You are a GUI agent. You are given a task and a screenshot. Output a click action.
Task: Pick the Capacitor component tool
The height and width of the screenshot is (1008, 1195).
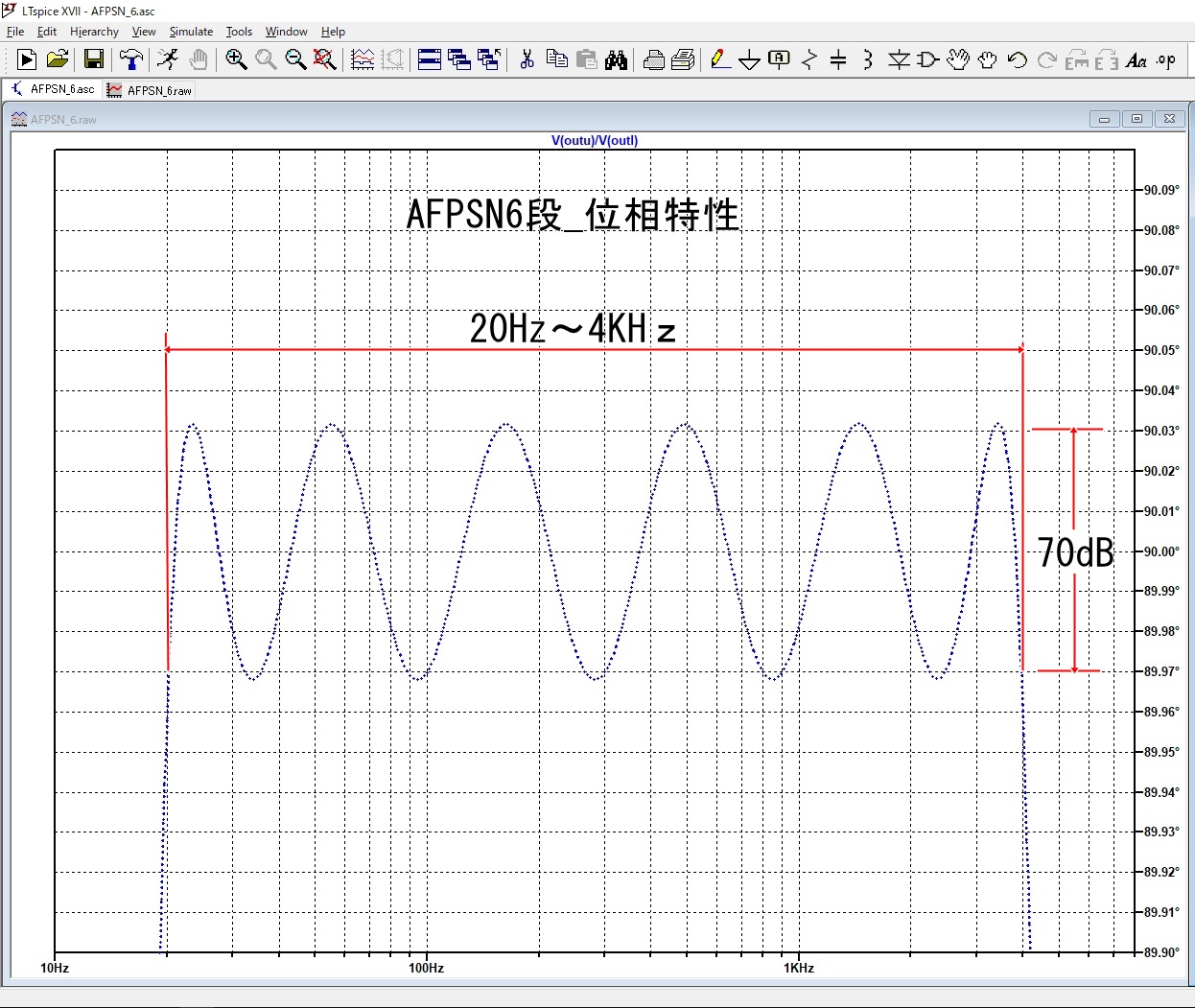click(x=838, y=59)
